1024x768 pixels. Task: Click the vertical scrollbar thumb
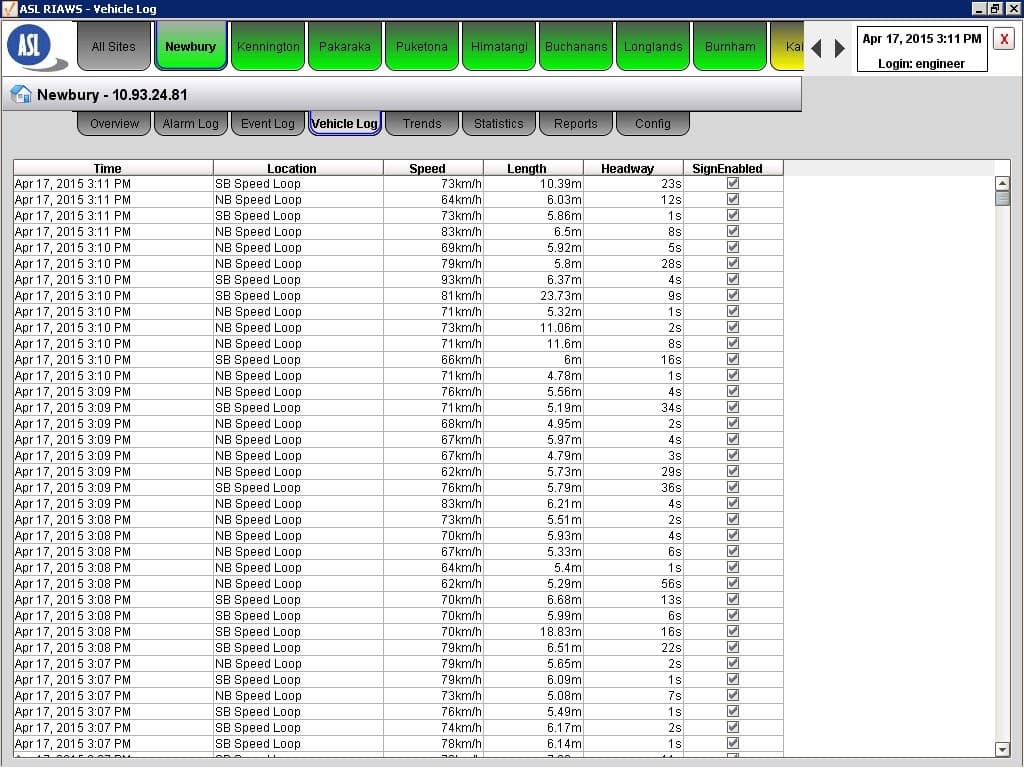click(x=1002, y=198)
